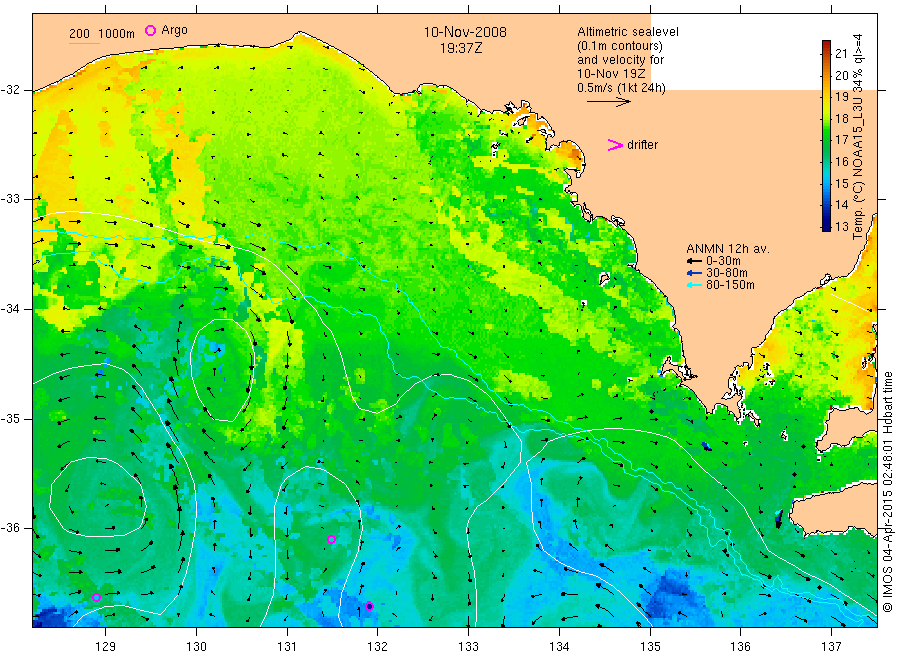
Task: Select the black 0-30m arrow legend symbol
Action: (x=695, y=261)
